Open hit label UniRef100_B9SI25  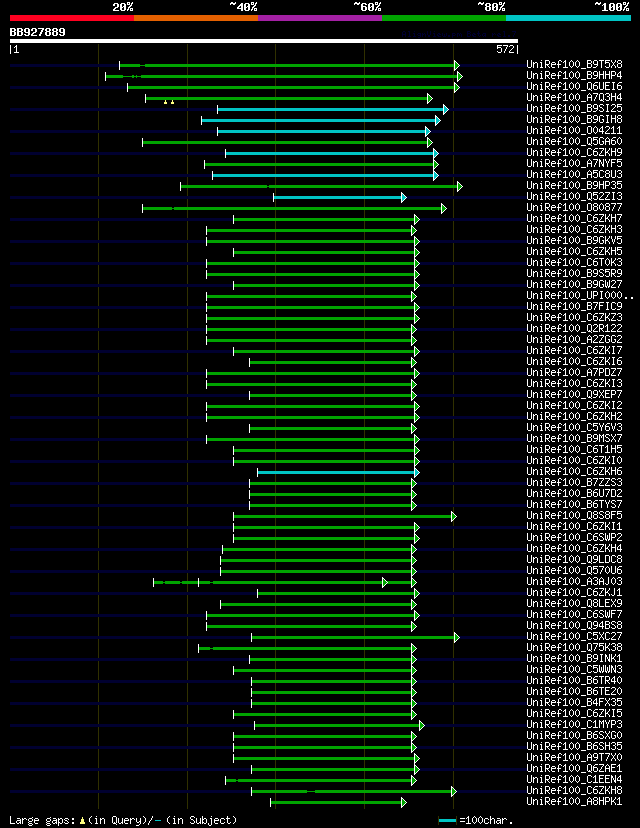575,109
